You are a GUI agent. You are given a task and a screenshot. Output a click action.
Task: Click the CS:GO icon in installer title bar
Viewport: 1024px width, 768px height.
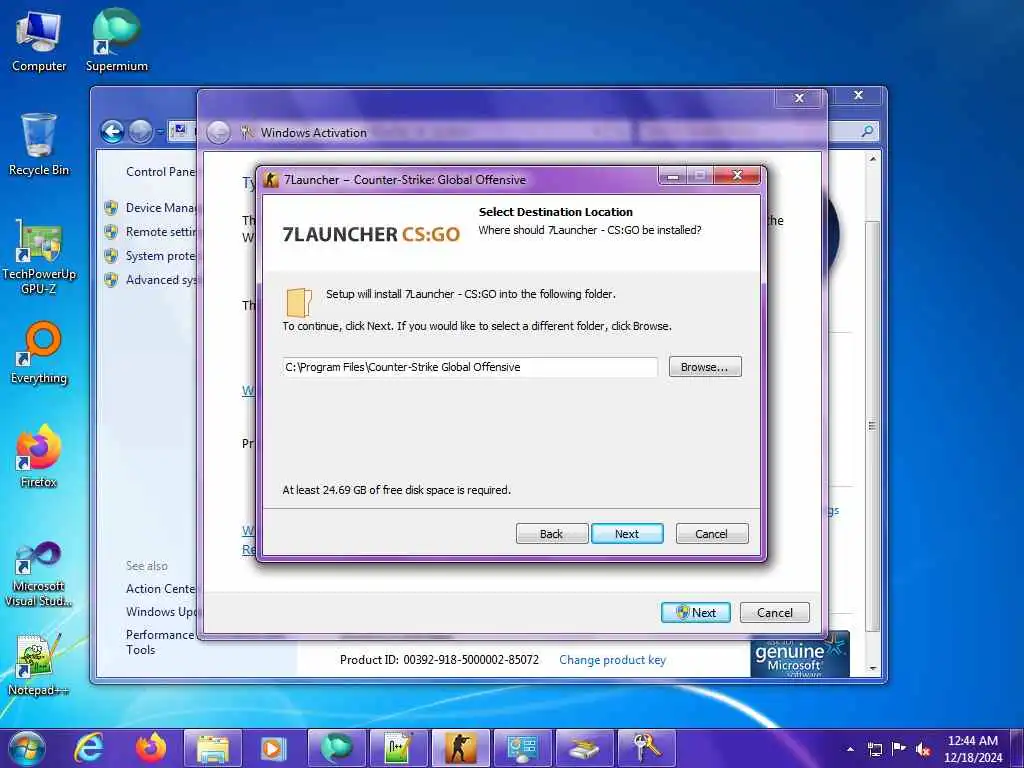click(271, 180)
